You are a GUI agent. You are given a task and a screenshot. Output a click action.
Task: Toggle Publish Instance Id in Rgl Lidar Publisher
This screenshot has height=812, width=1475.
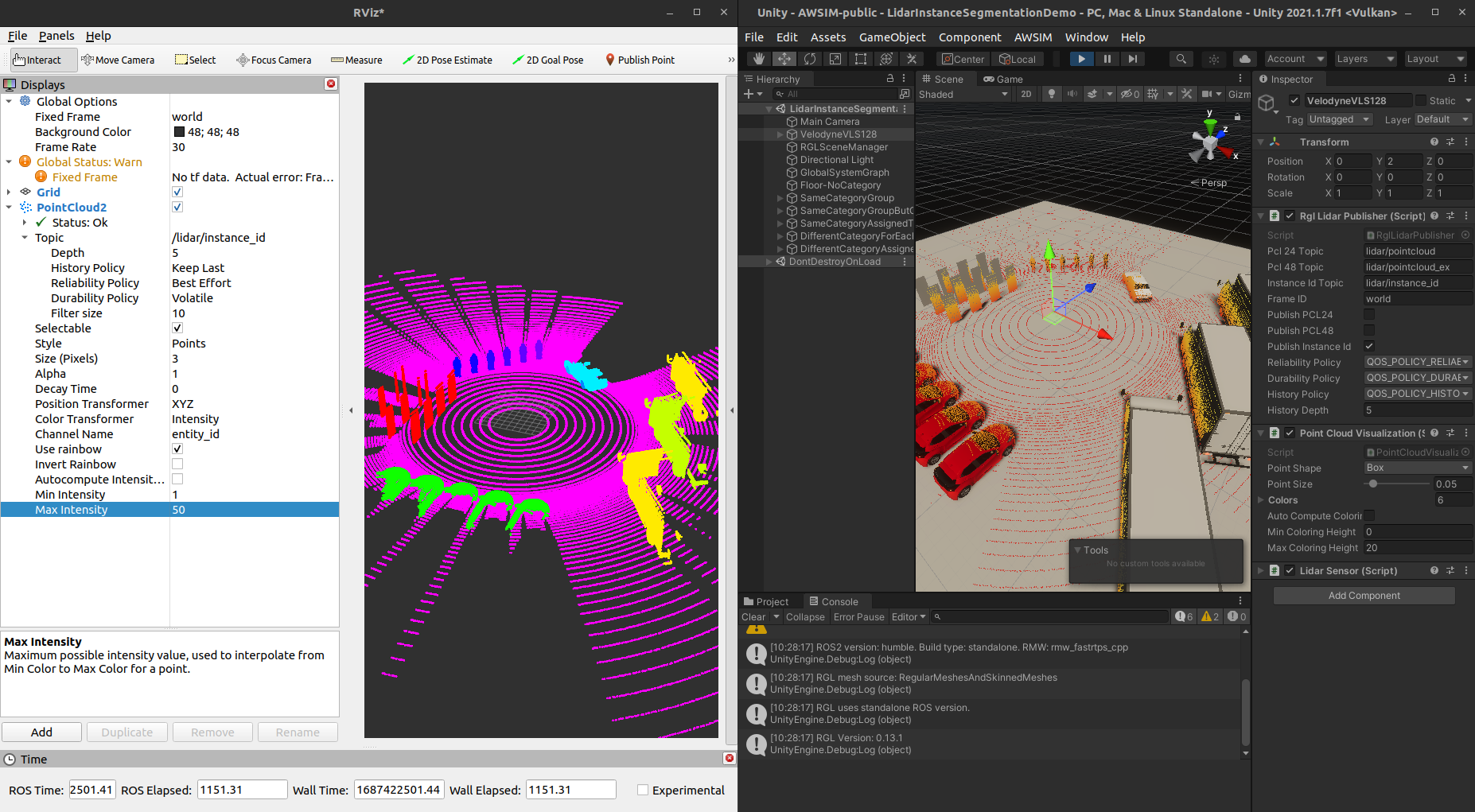pyautogui.click(x=1369, y=346)
